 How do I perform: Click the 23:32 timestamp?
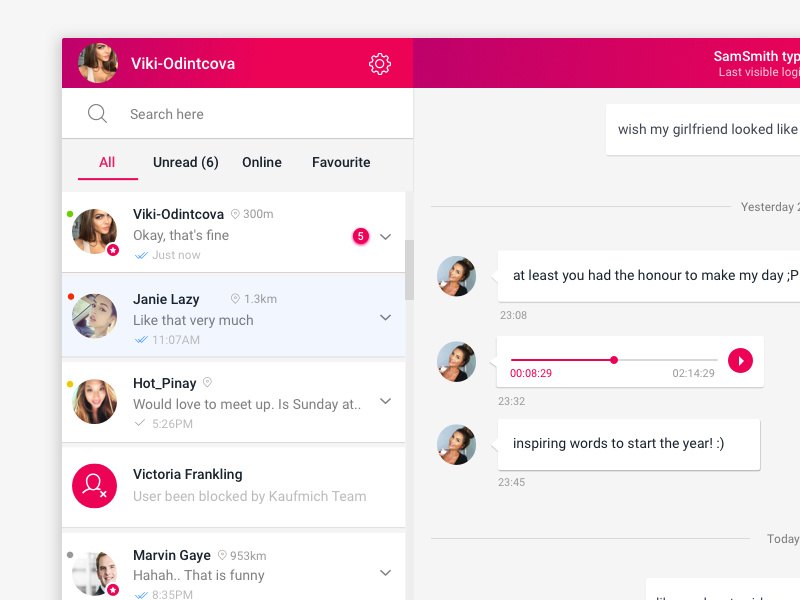pyautogui.click(x=511, y=401)
